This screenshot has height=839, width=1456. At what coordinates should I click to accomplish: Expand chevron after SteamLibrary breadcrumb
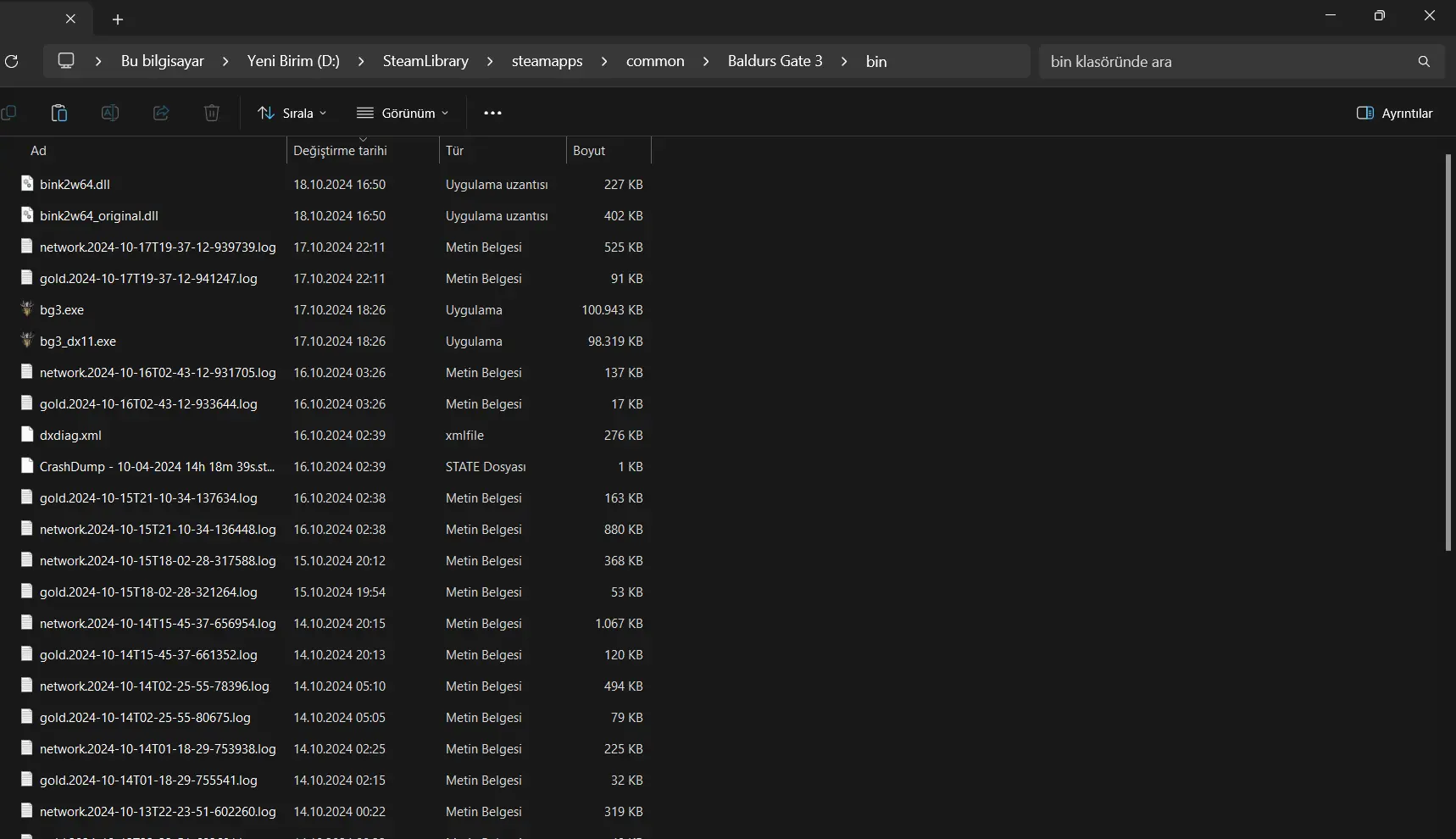point(490,61)
